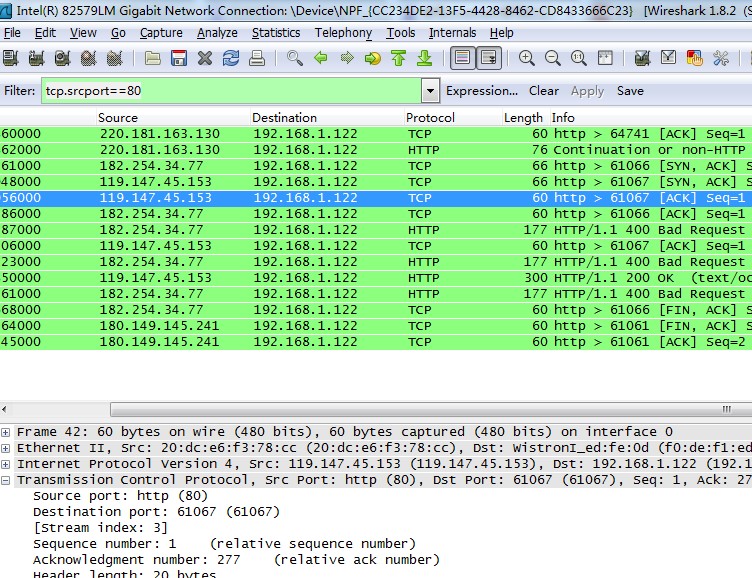
Task: Open preferences tools icon
Action: 721,59
